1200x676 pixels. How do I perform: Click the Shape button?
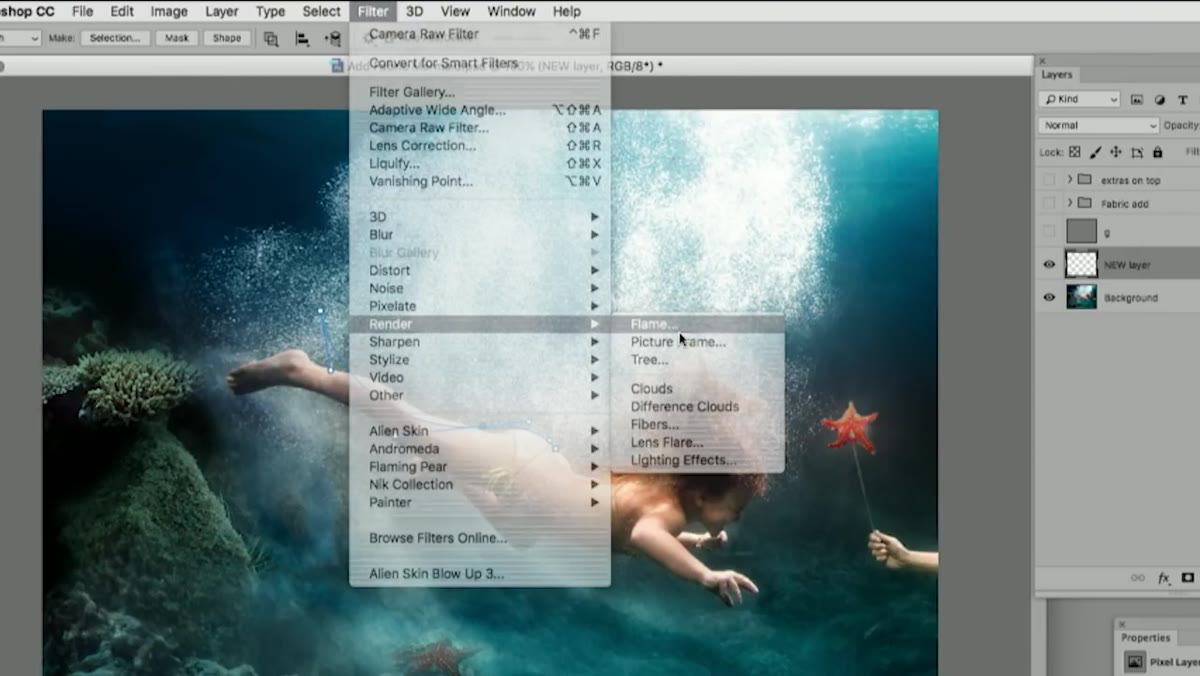227,38
